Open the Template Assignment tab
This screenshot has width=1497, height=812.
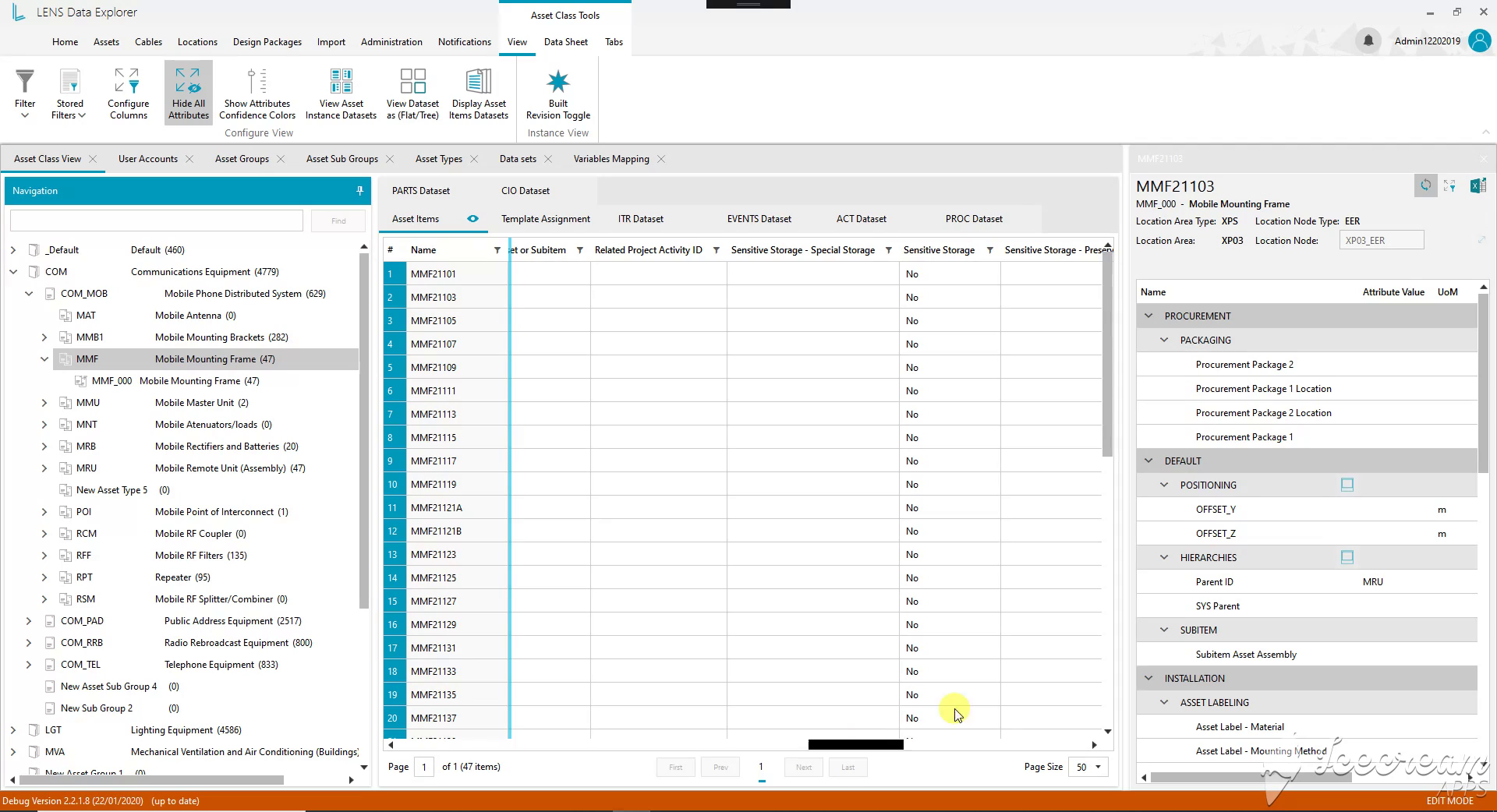pyautogui.click(x=546, y=219)
